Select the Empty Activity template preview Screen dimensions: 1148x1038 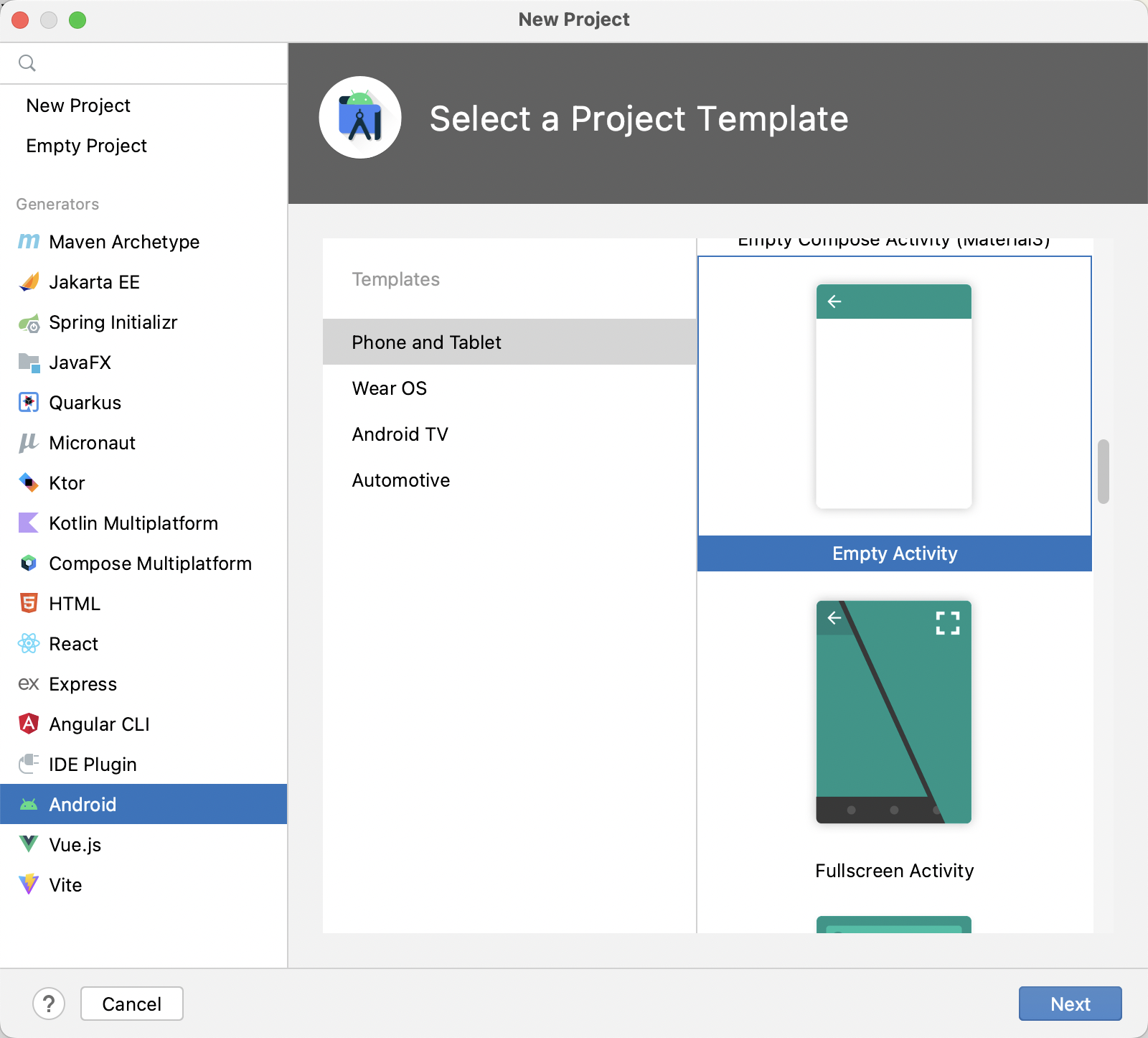(x=894, y=396)
